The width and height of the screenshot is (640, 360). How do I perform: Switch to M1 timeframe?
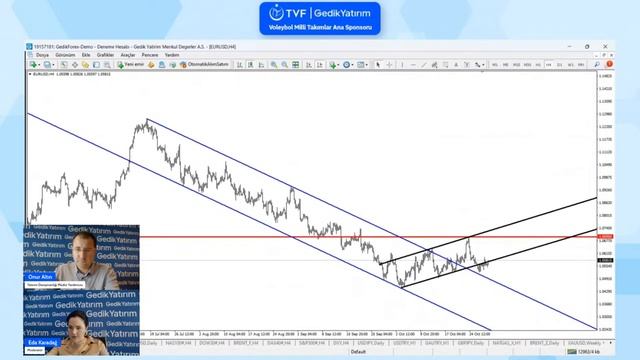[495, 64]
